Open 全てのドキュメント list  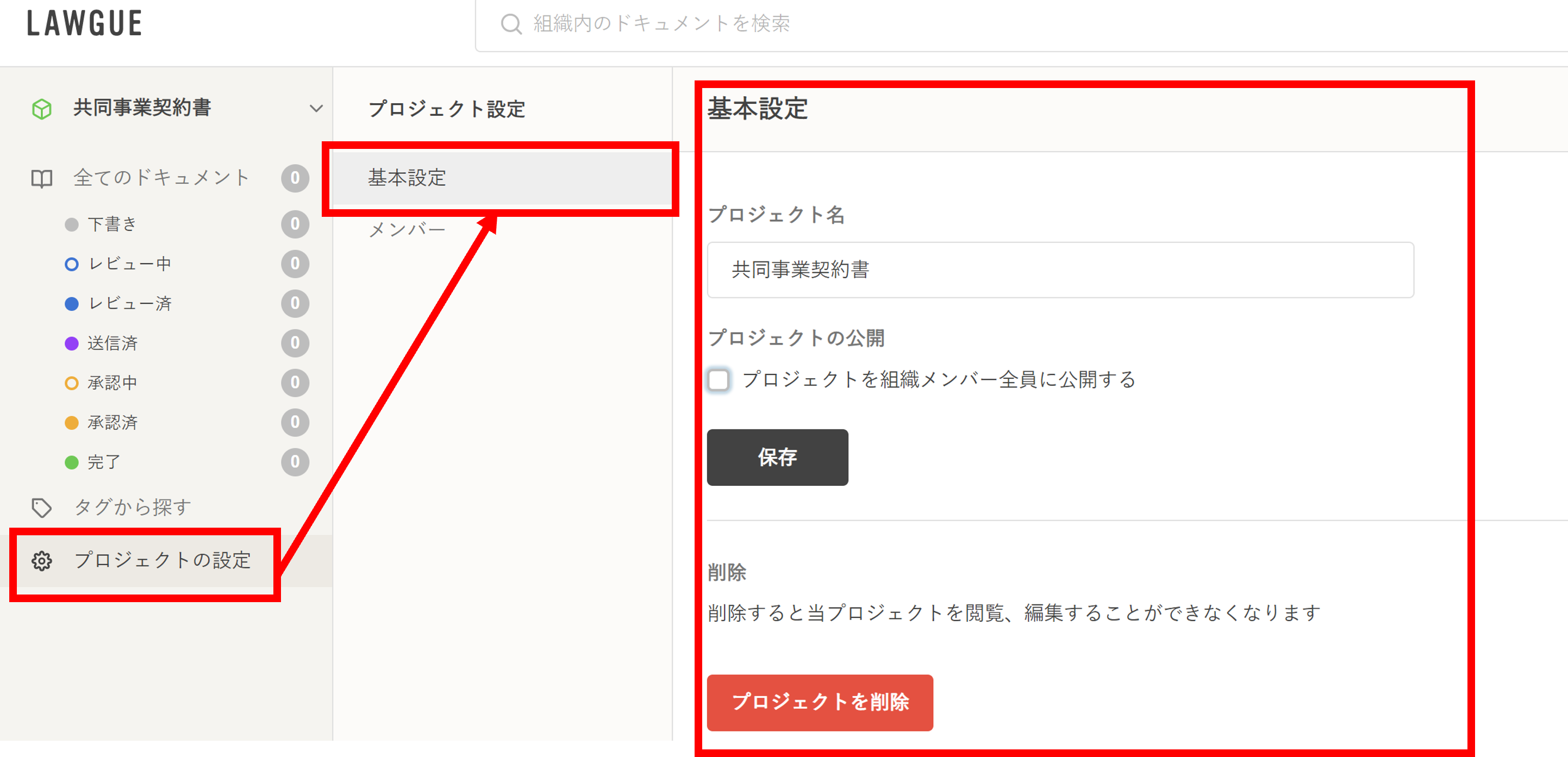click(161, 178)
